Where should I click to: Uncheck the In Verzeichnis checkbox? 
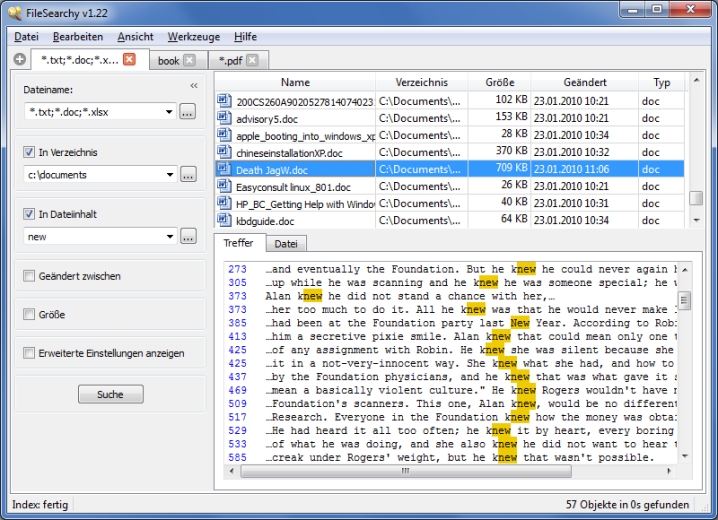click(30, 152)
